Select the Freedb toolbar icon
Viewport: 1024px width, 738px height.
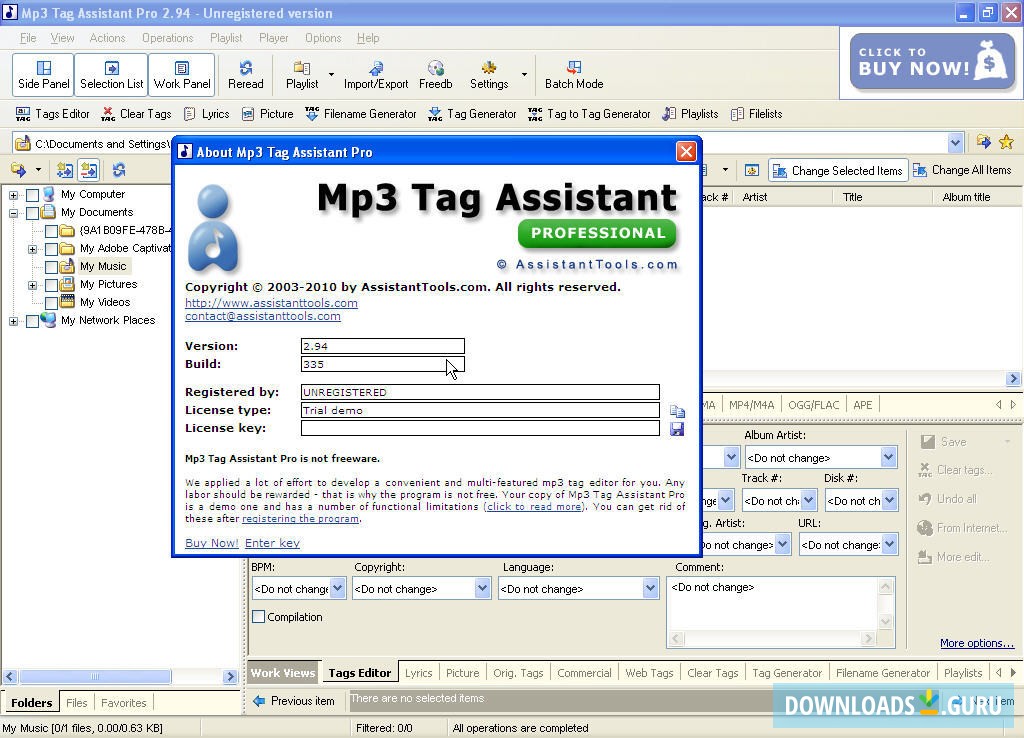coord(435,73)
